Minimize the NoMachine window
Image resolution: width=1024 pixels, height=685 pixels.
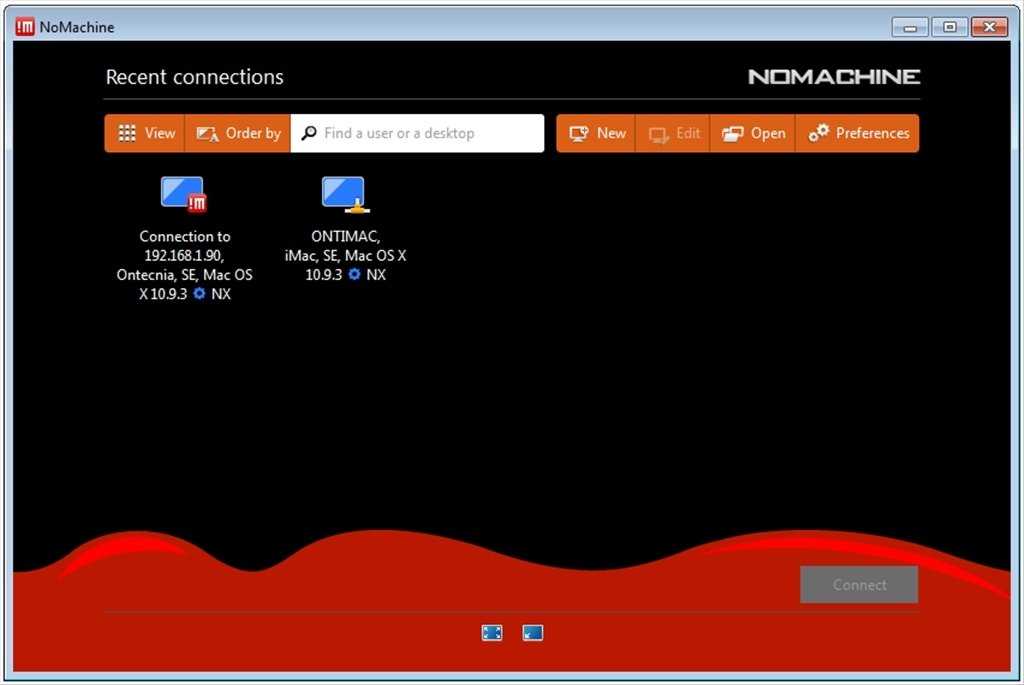tap(910, 27)
